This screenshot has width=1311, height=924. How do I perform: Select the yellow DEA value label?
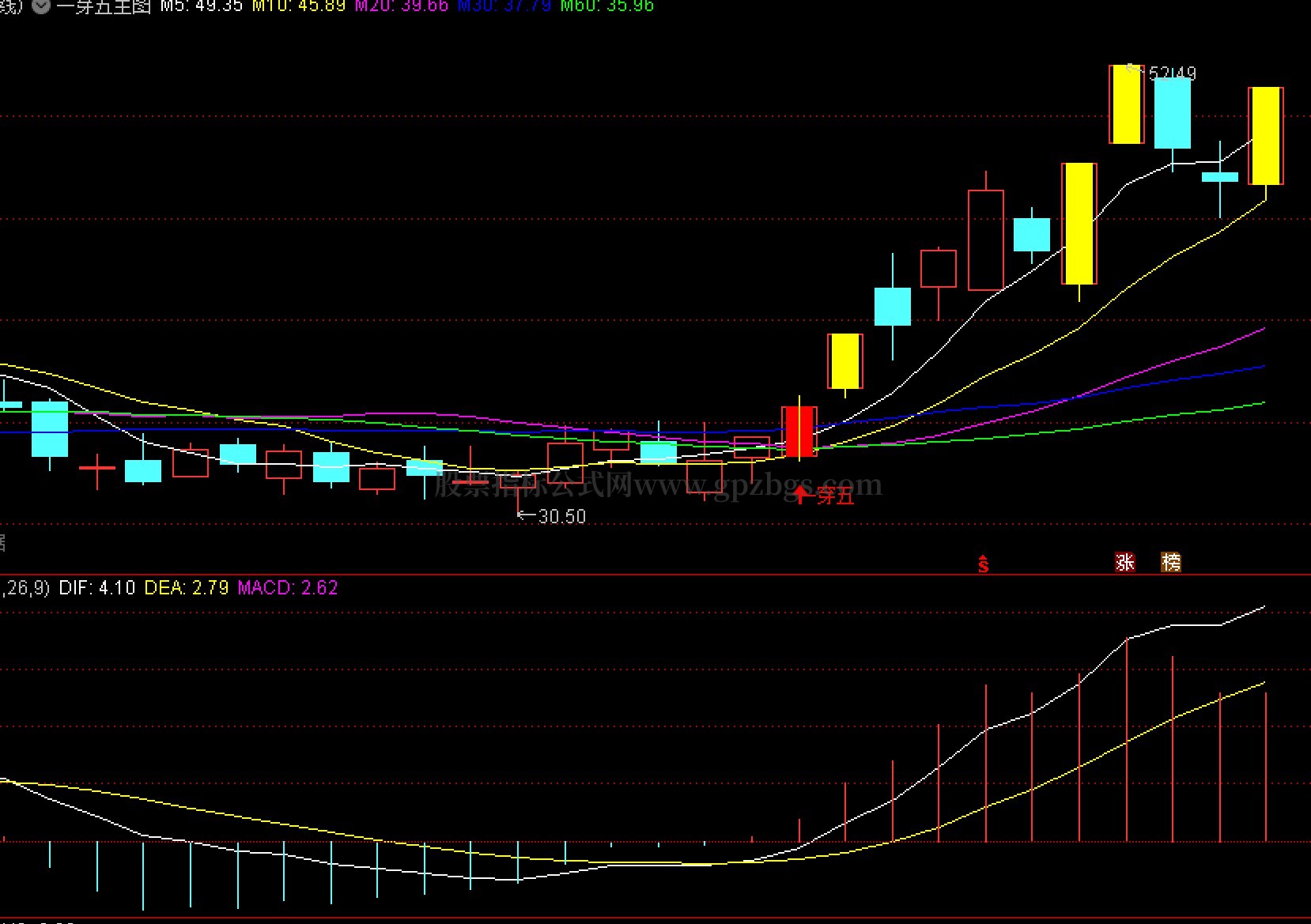[x=187, y=587]
